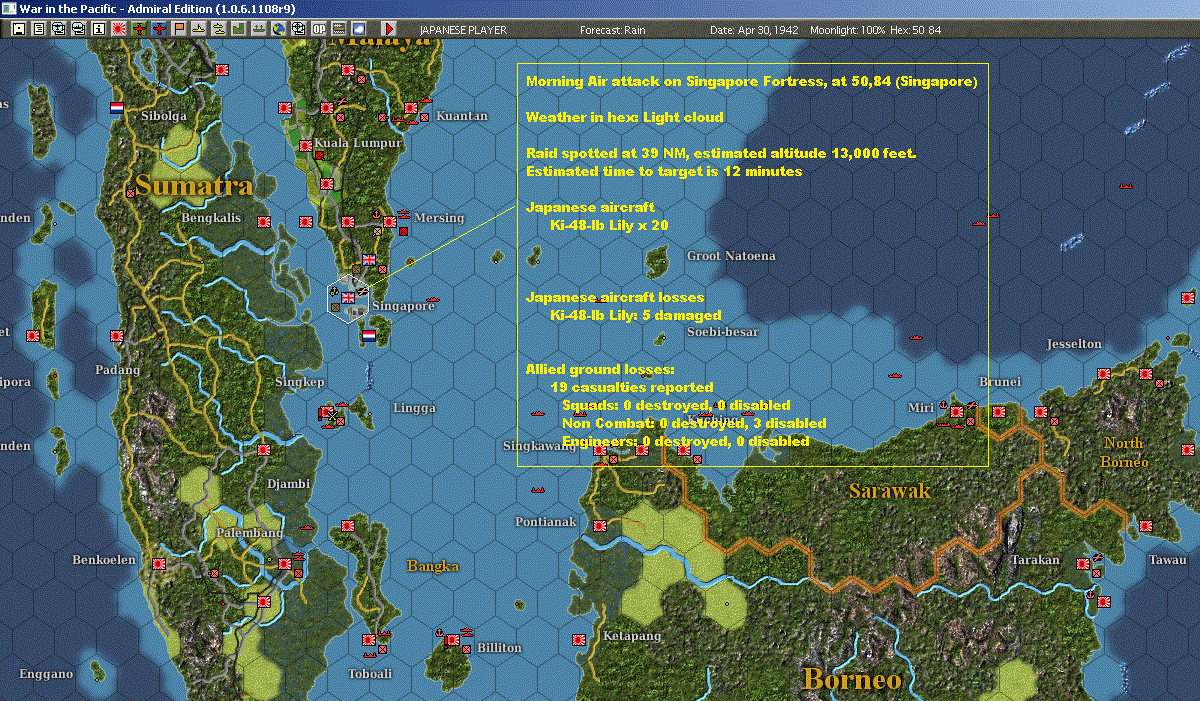This screenshot has height=701, width=1200.
Task: Click the 'Borneo' island label
Action: click(852, 679)
